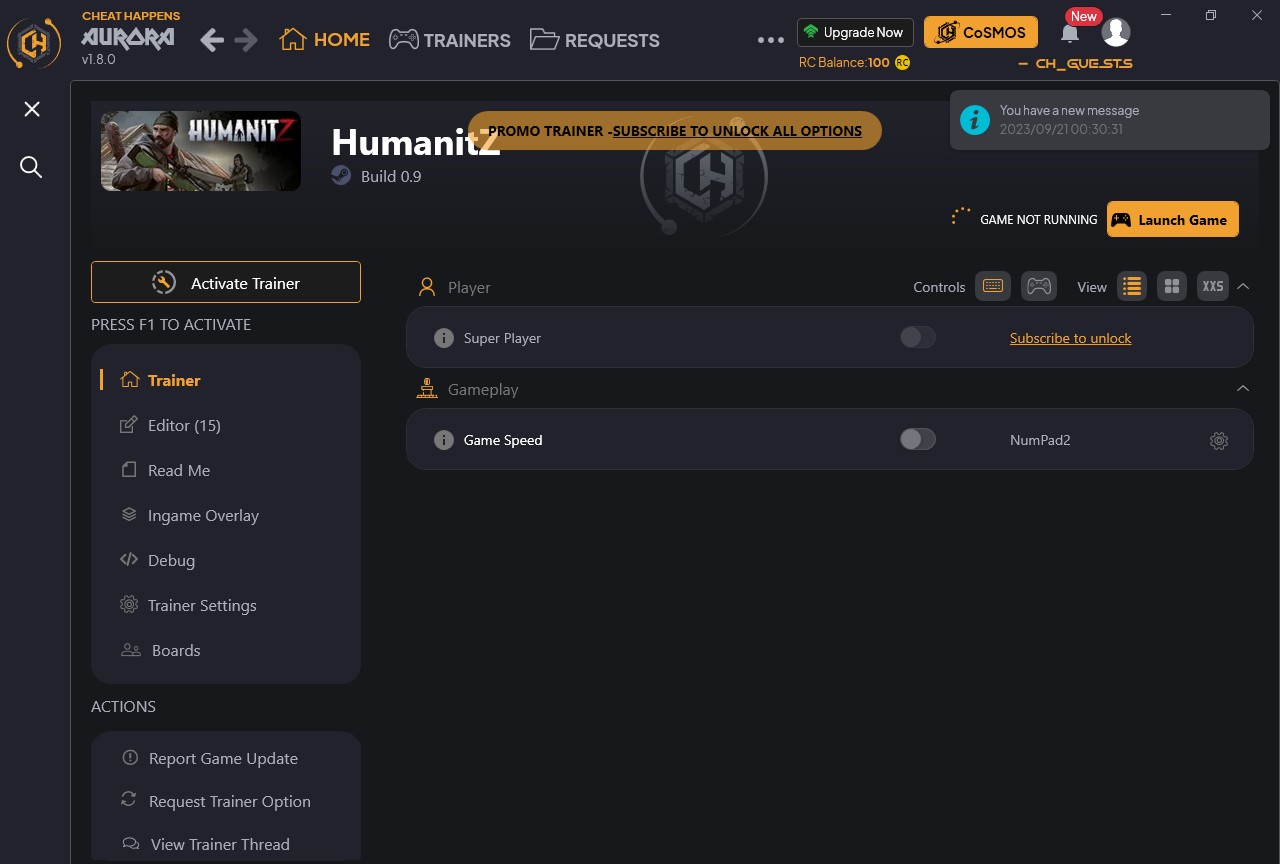
Task: Click Upgrade Now button
Action: (x=855, y=32)
